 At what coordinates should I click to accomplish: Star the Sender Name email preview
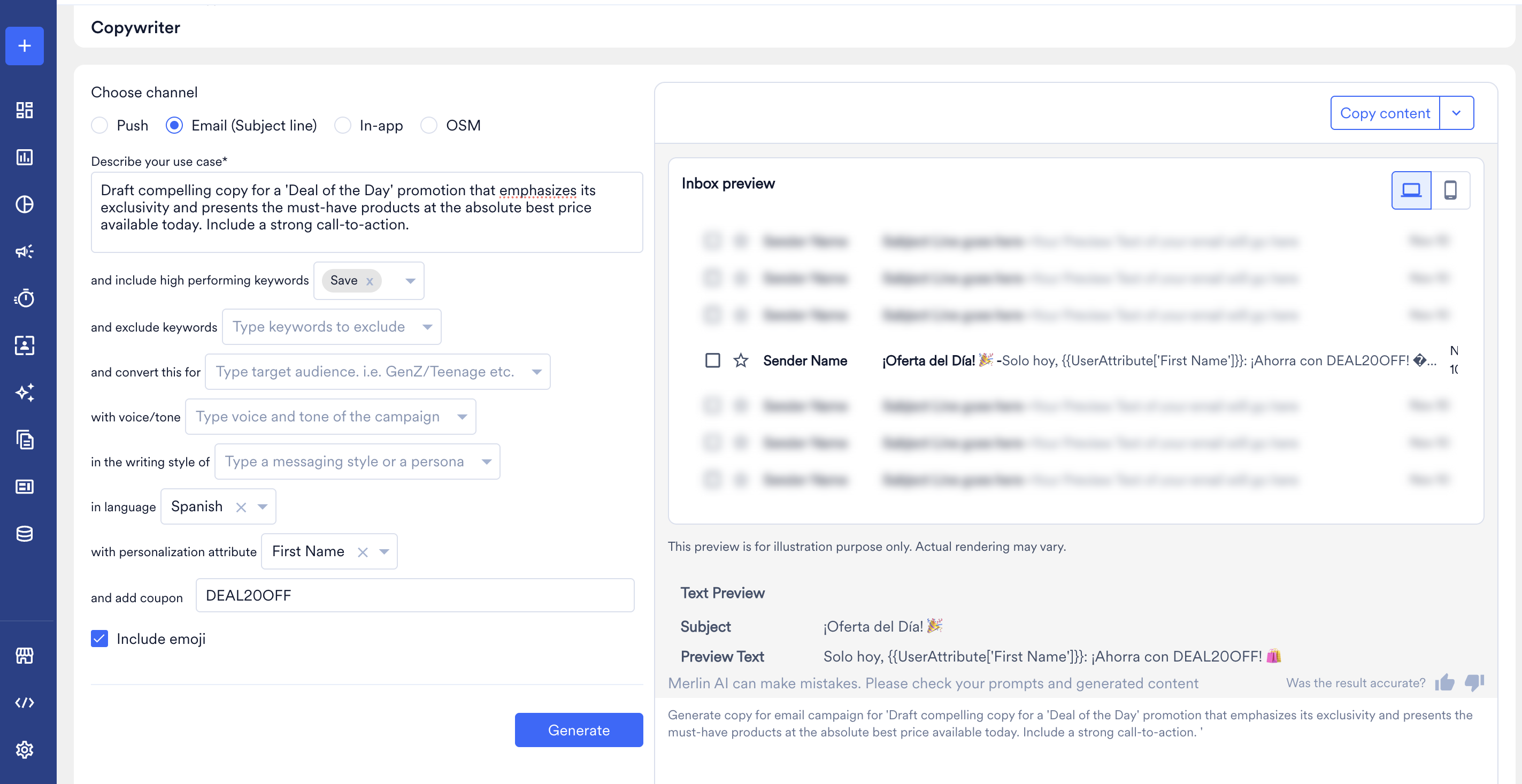pos(740,360)
